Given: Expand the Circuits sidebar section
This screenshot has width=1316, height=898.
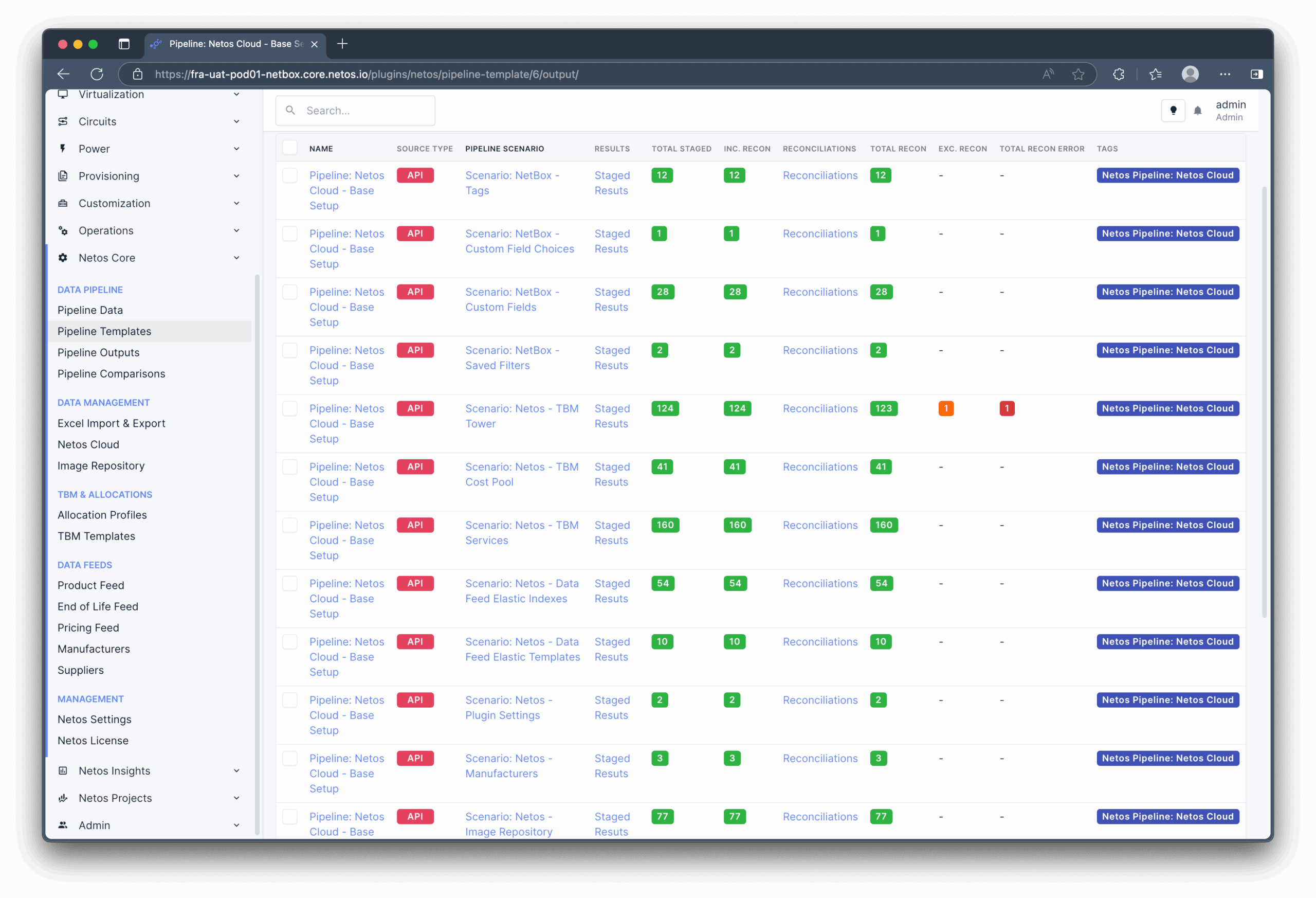Looking at the screenshot, I should coord(149,121).
